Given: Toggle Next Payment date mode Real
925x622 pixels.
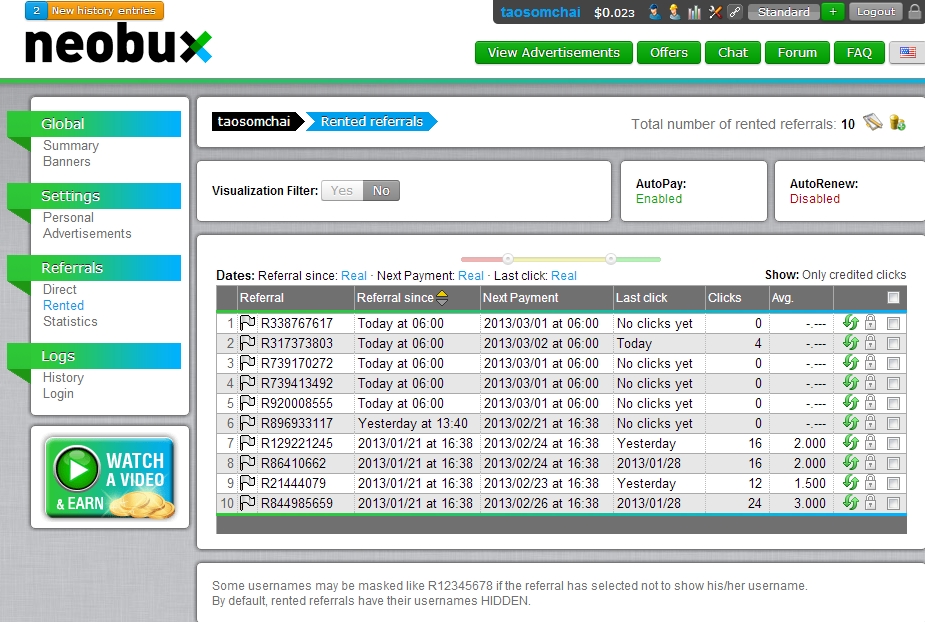Looking at the screenshot, I should [471, 276].
